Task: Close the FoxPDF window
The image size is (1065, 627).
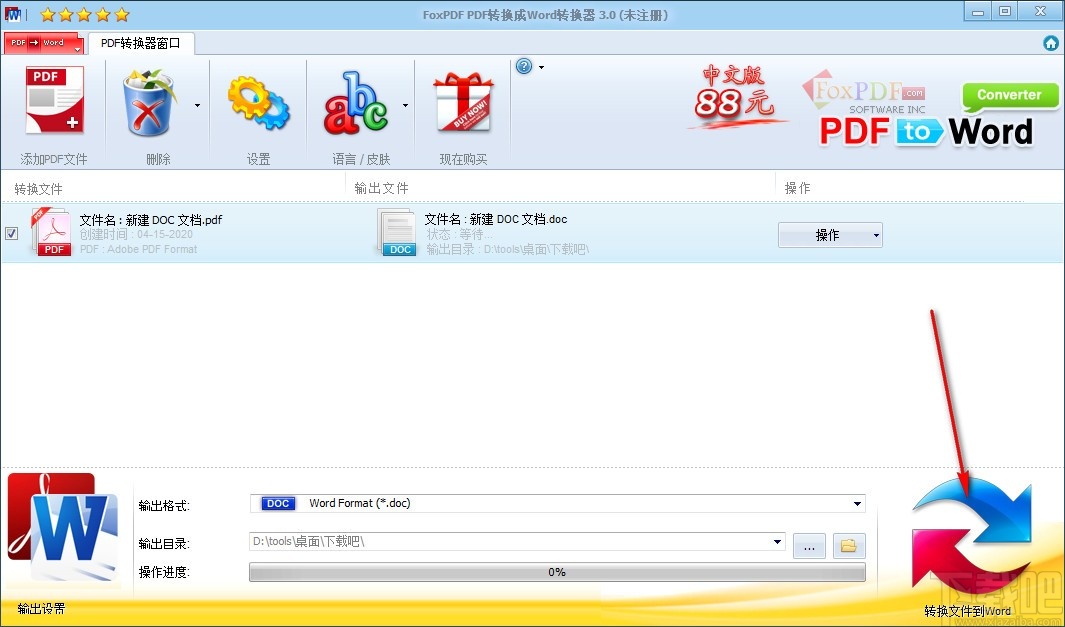Action: 1040,12
